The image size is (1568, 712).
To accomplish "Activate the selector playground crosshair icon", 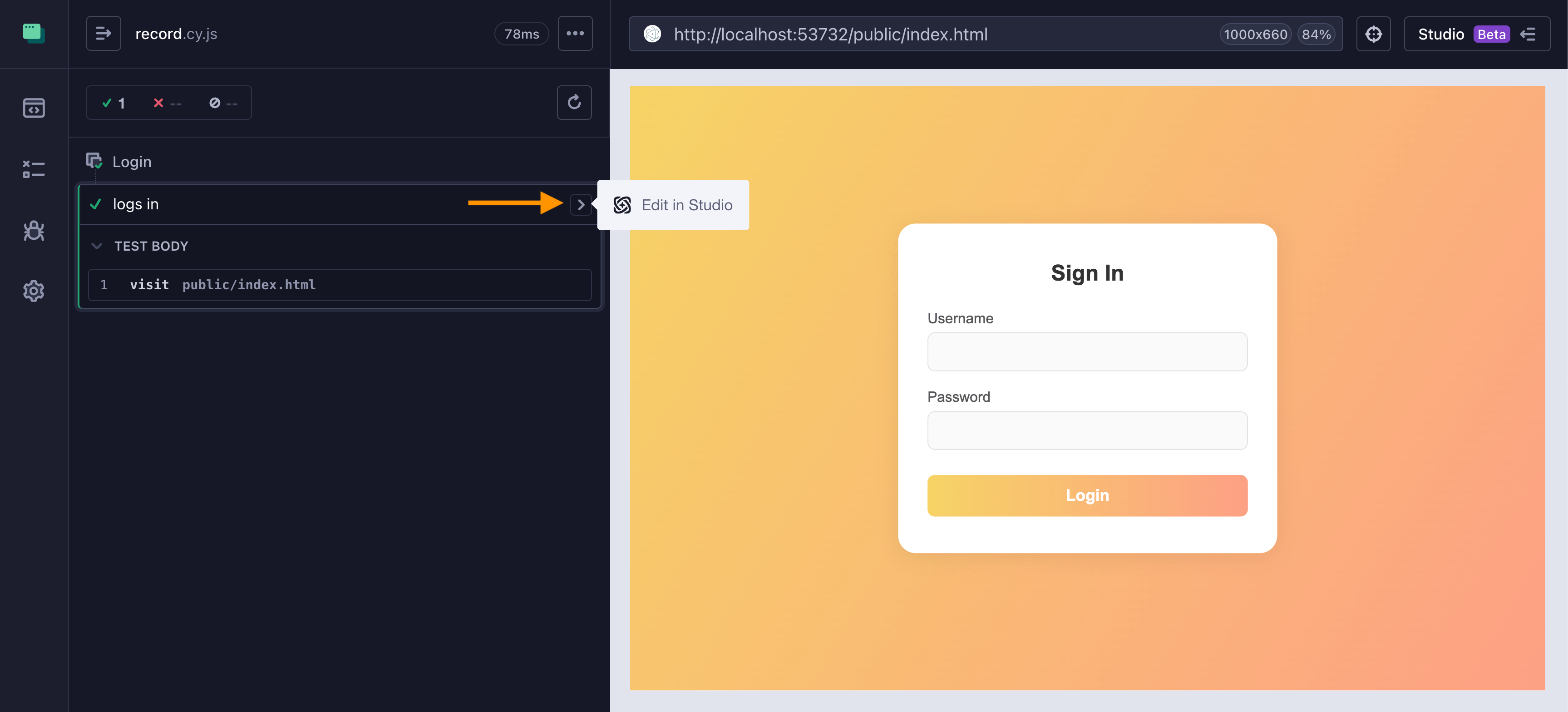I will pos(1373,34).
